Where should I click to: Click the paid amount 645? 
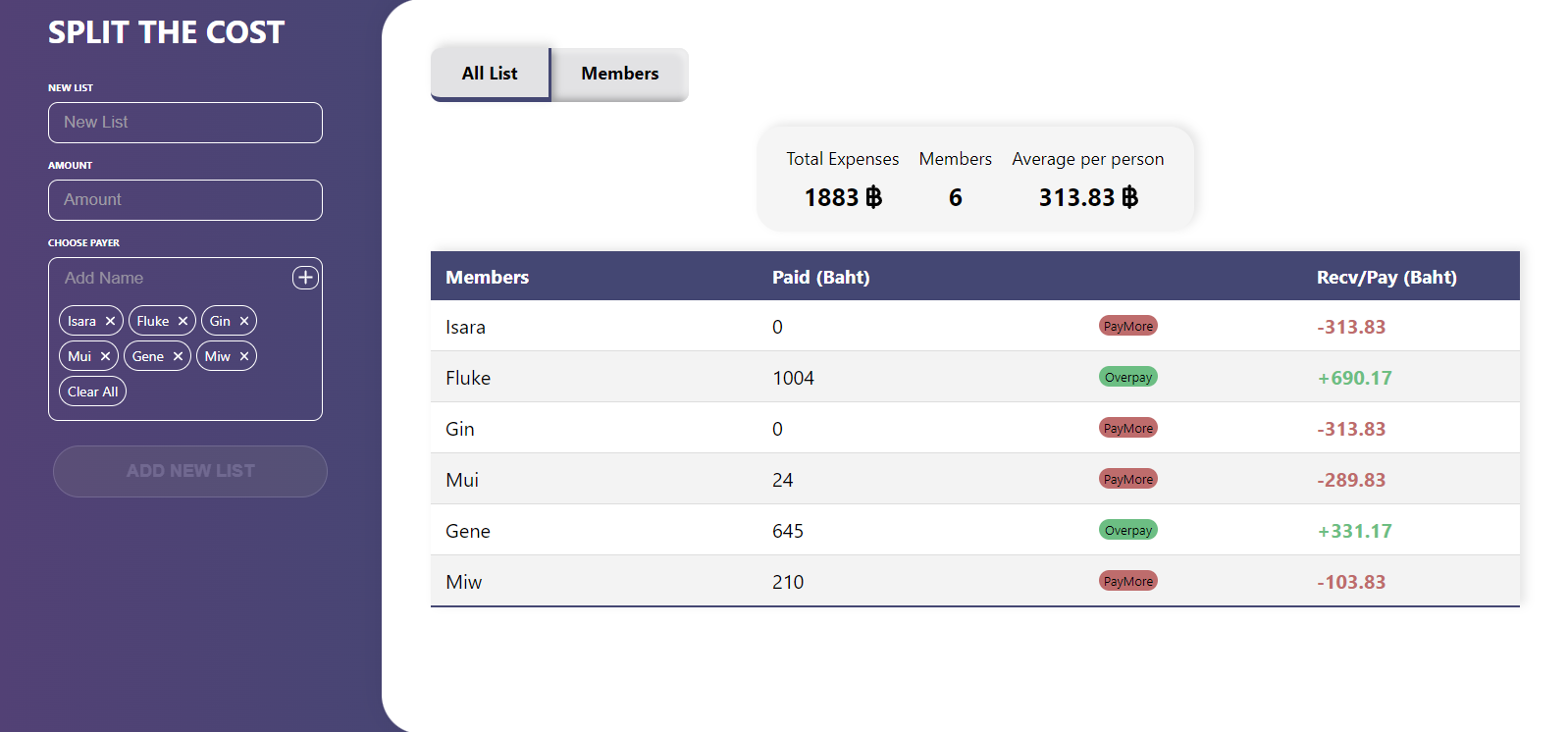788,531
